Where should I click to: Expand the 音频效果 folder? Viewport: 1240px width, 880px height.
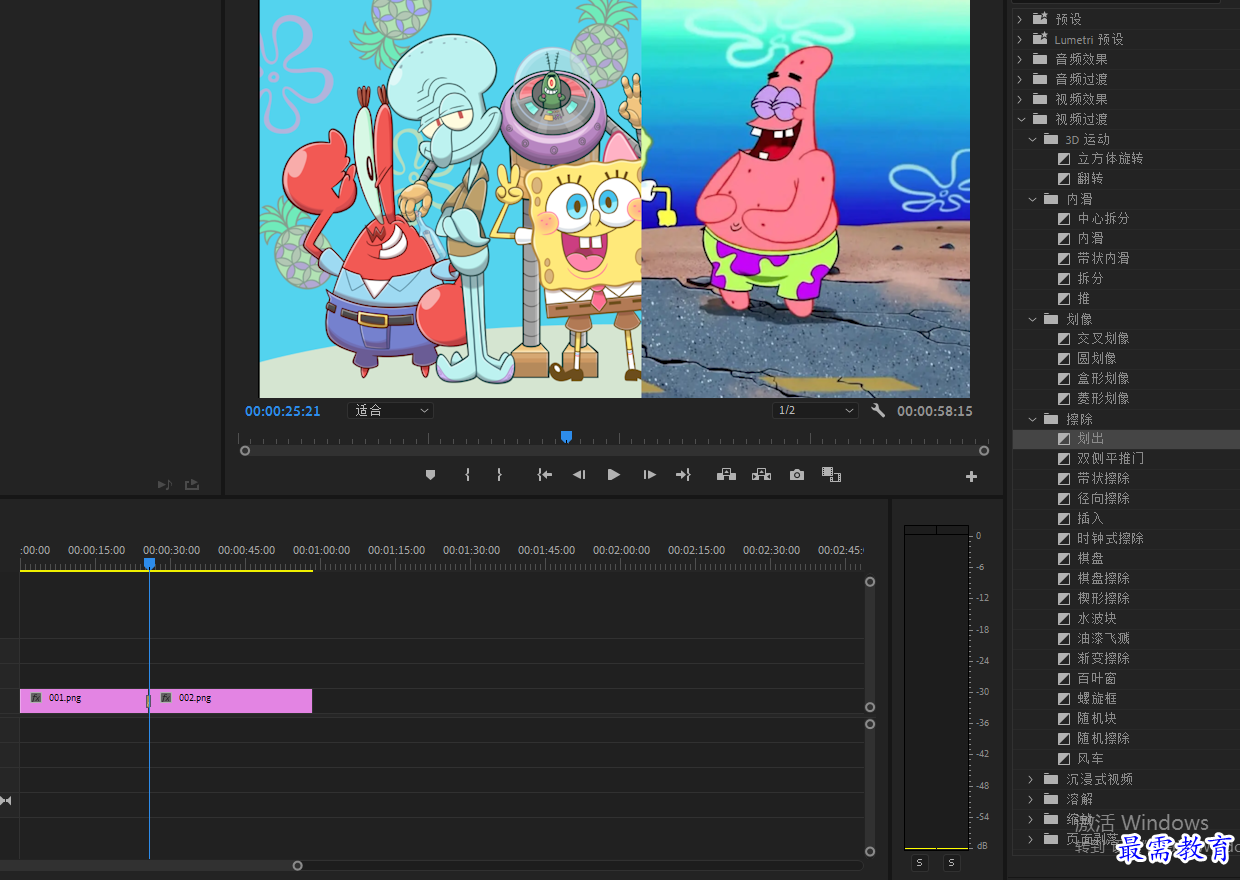coord(1020,59)
